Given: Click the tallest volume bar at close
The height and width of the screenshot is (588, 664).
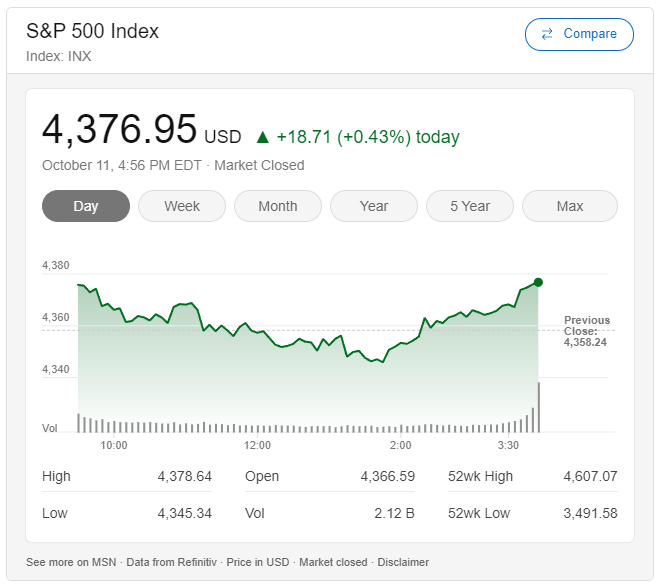Looking at the screenshot, I should coord(539,407).
